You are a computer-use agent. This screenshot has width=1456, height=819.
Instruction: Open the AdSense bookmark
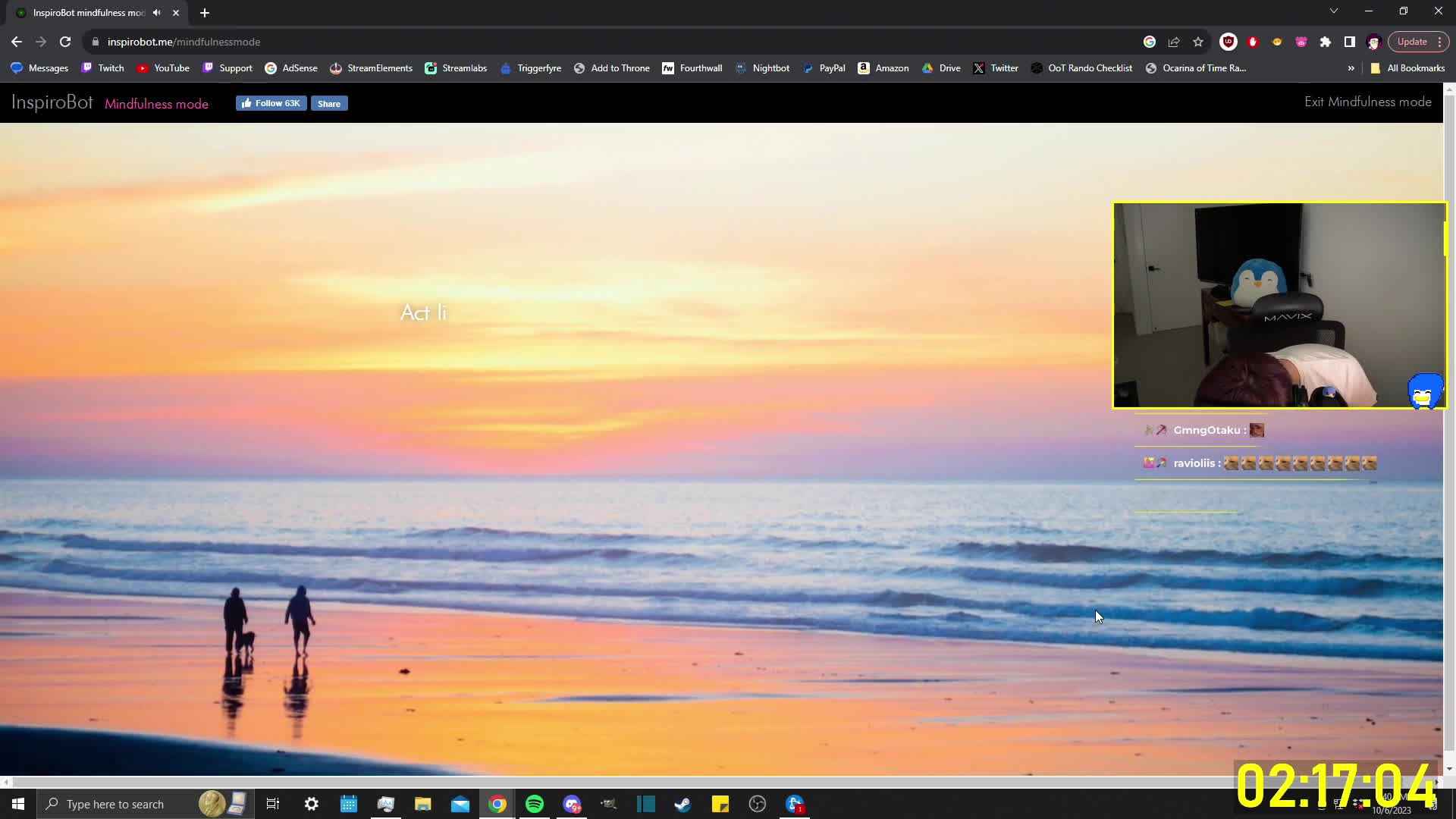coord(291,68)
